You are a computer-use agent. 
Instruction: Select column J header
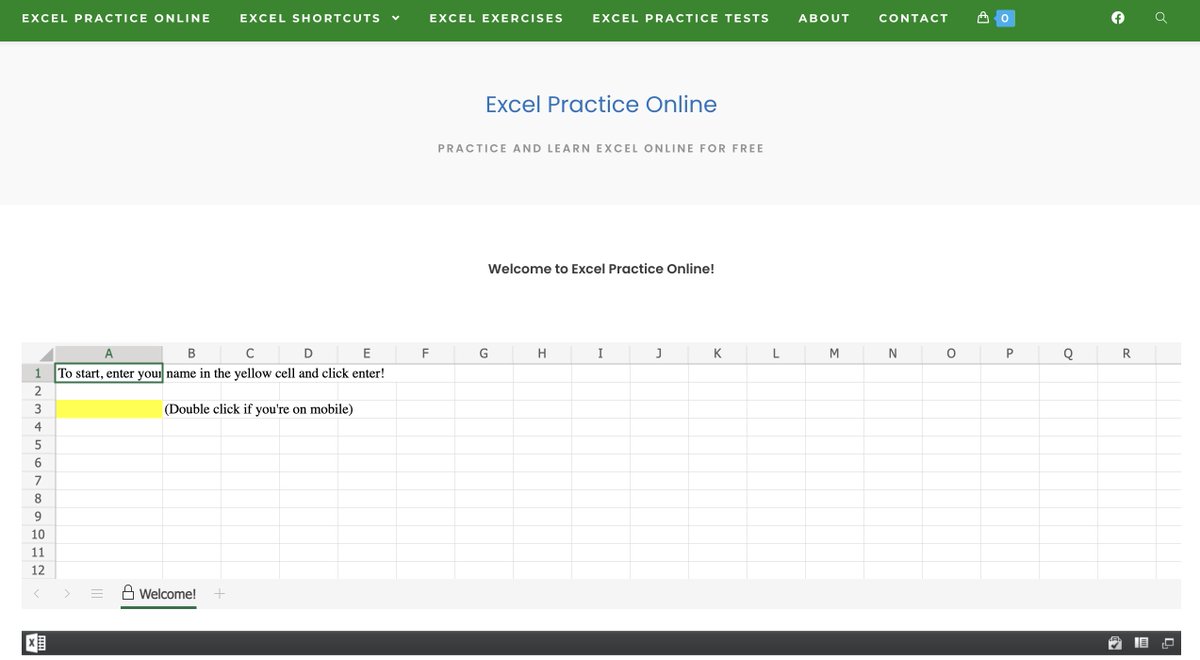coord(659,353)
